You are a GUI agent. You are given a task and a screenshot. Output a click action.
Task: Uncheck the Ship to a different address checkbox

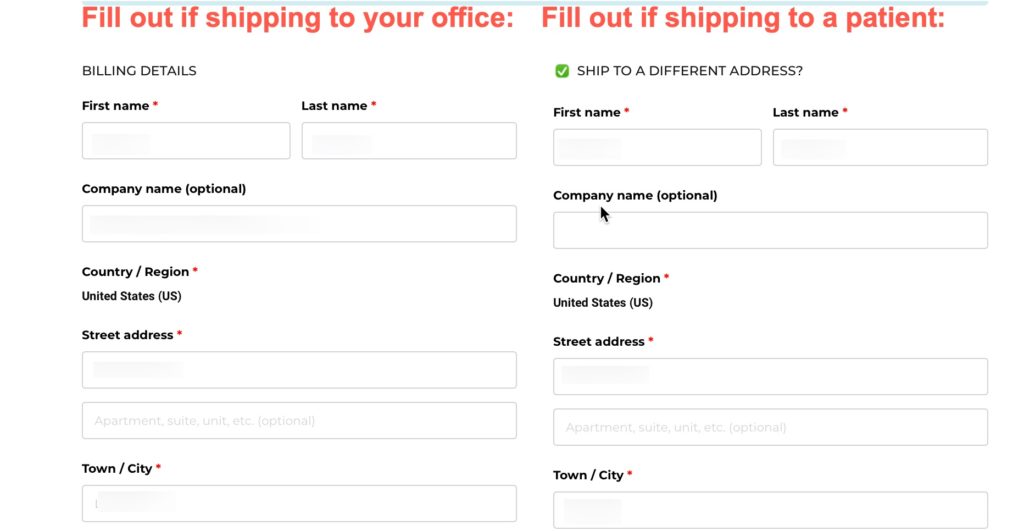coord(562,71)
